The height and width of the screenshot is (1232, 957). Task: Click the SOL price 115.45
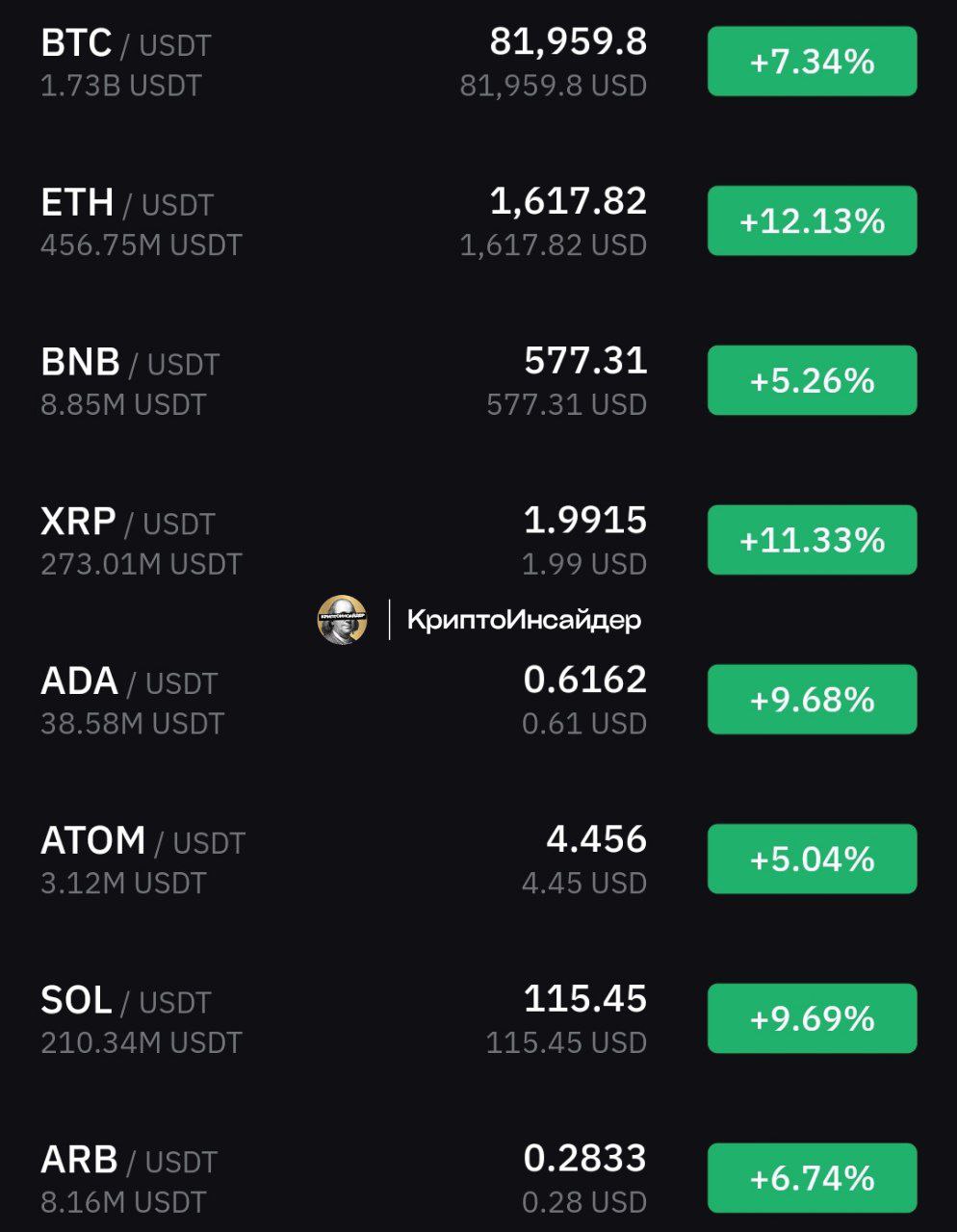pos(585,999)
